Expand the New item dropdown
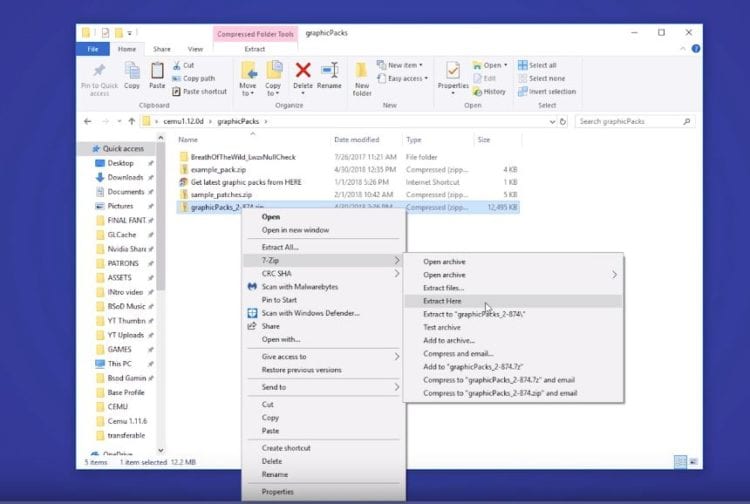This screenshot has width=750, height=504. point(406,65)
